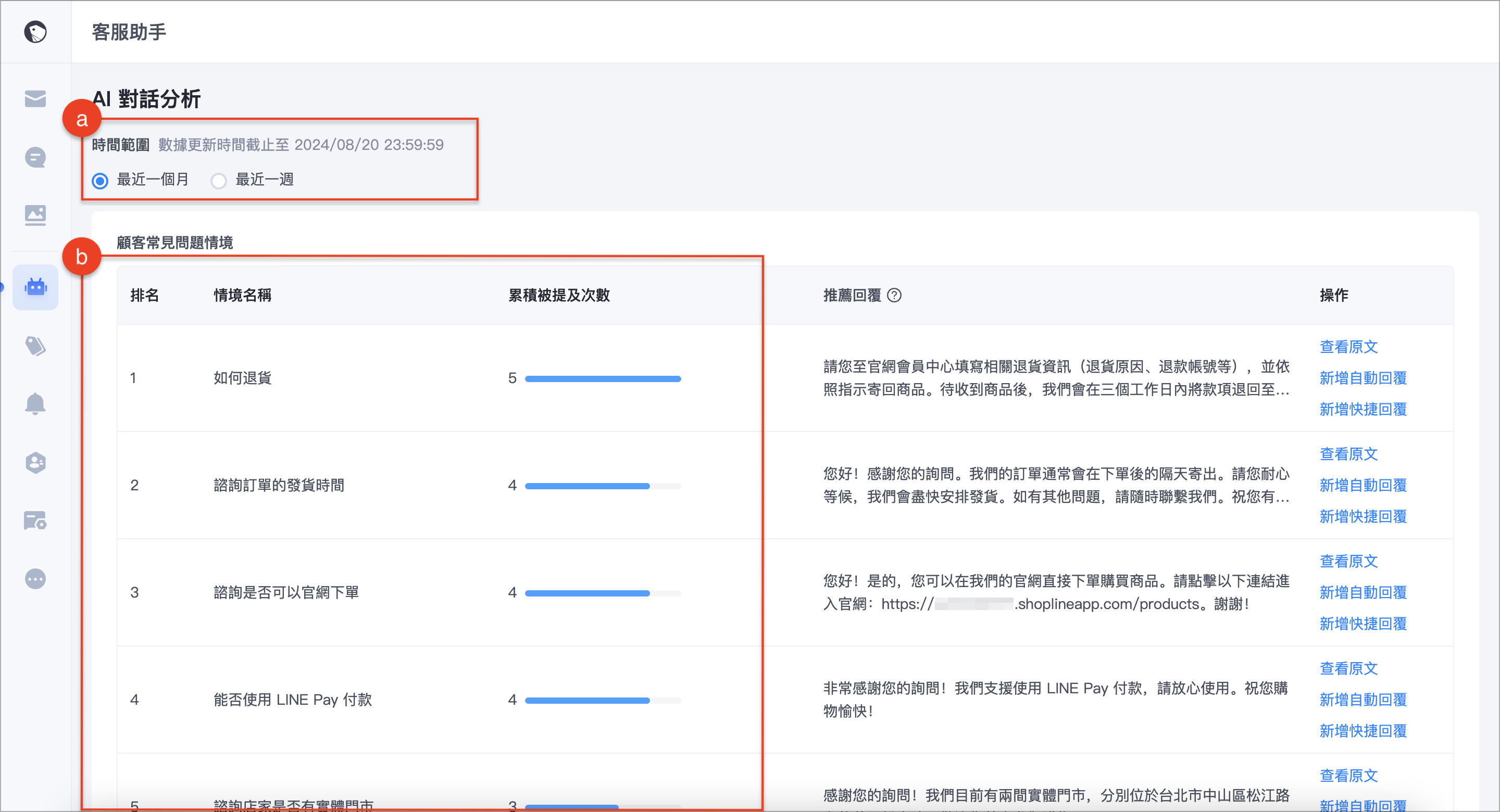Click the 累積被提及次數 column header
This screenshot has height=812, width=1500.
pos(559,296)
